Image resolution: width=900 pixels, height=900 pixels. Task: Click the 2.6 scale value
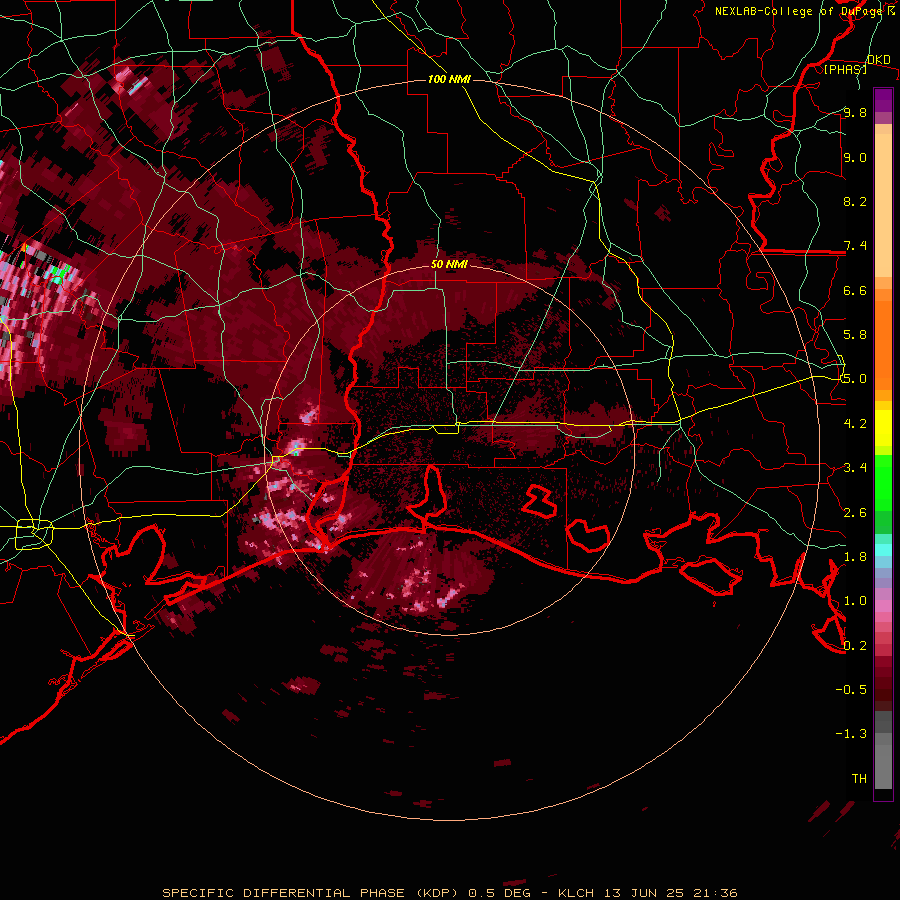tap(855, 512)
